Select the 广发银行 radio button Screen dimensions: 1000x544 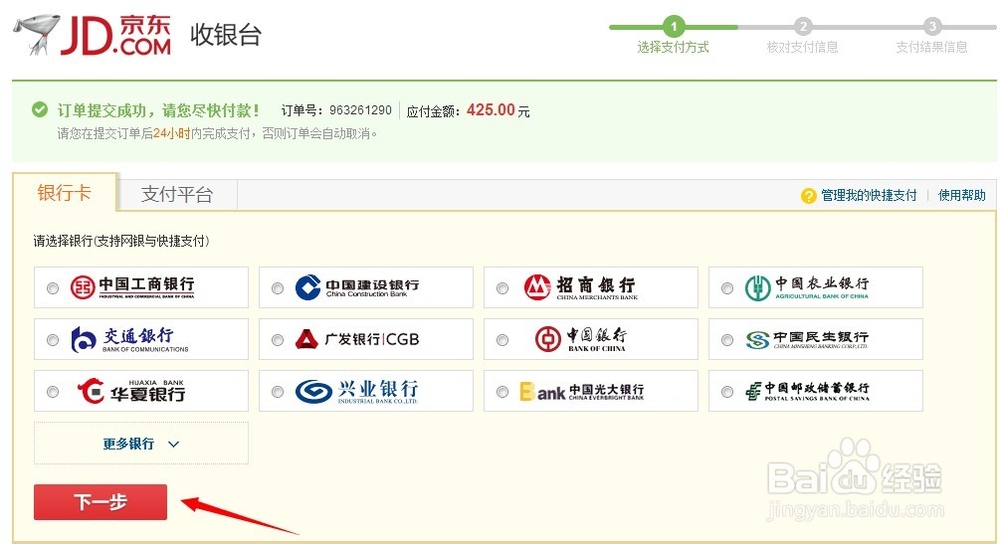pyautogui.click(x=277, y=340)
